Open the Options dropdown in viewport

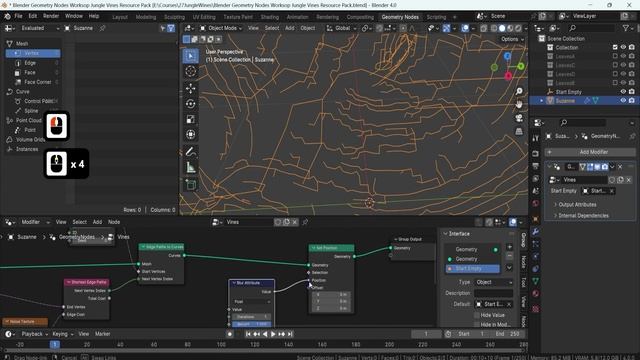tap(512, 39)
